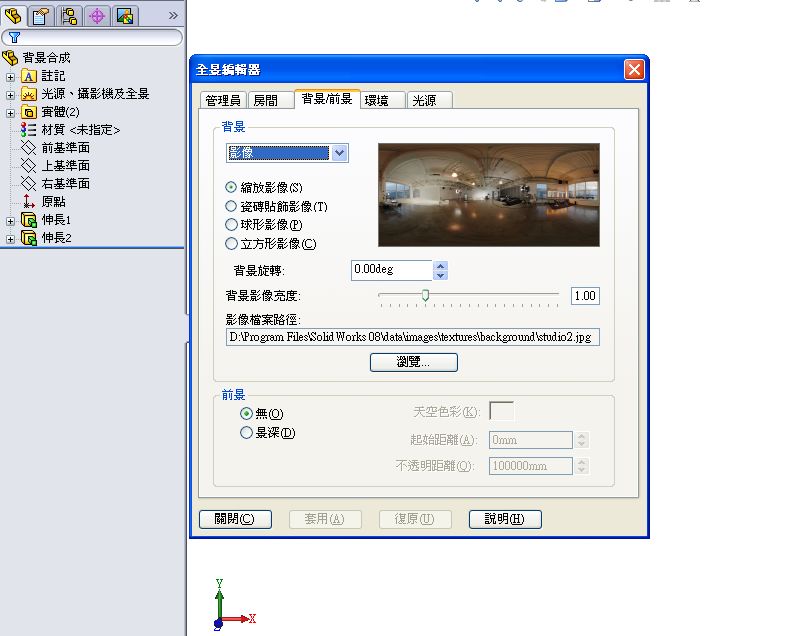Click the 天空色彩 color swatch
788x636 pixels.
pos(502,411)
